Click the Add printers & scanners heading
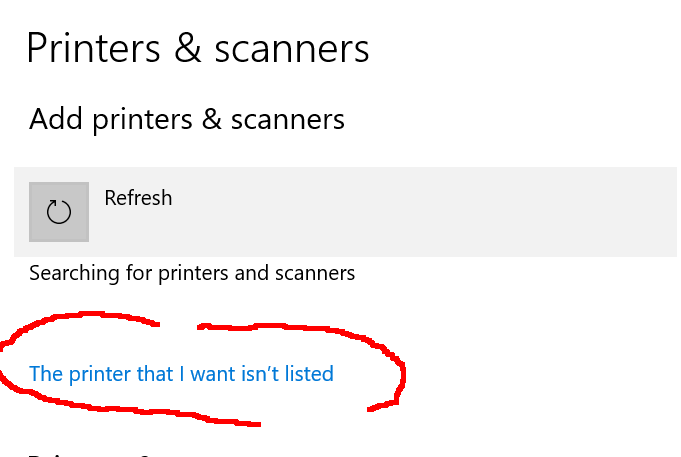681x457 pixels. tap(187, 119)
